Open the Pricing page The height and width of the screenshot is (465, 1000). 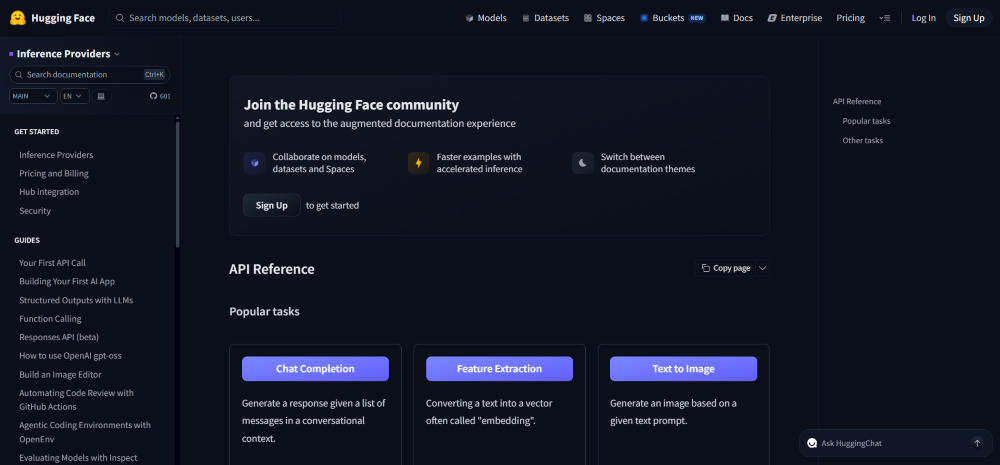click(850, 18)
